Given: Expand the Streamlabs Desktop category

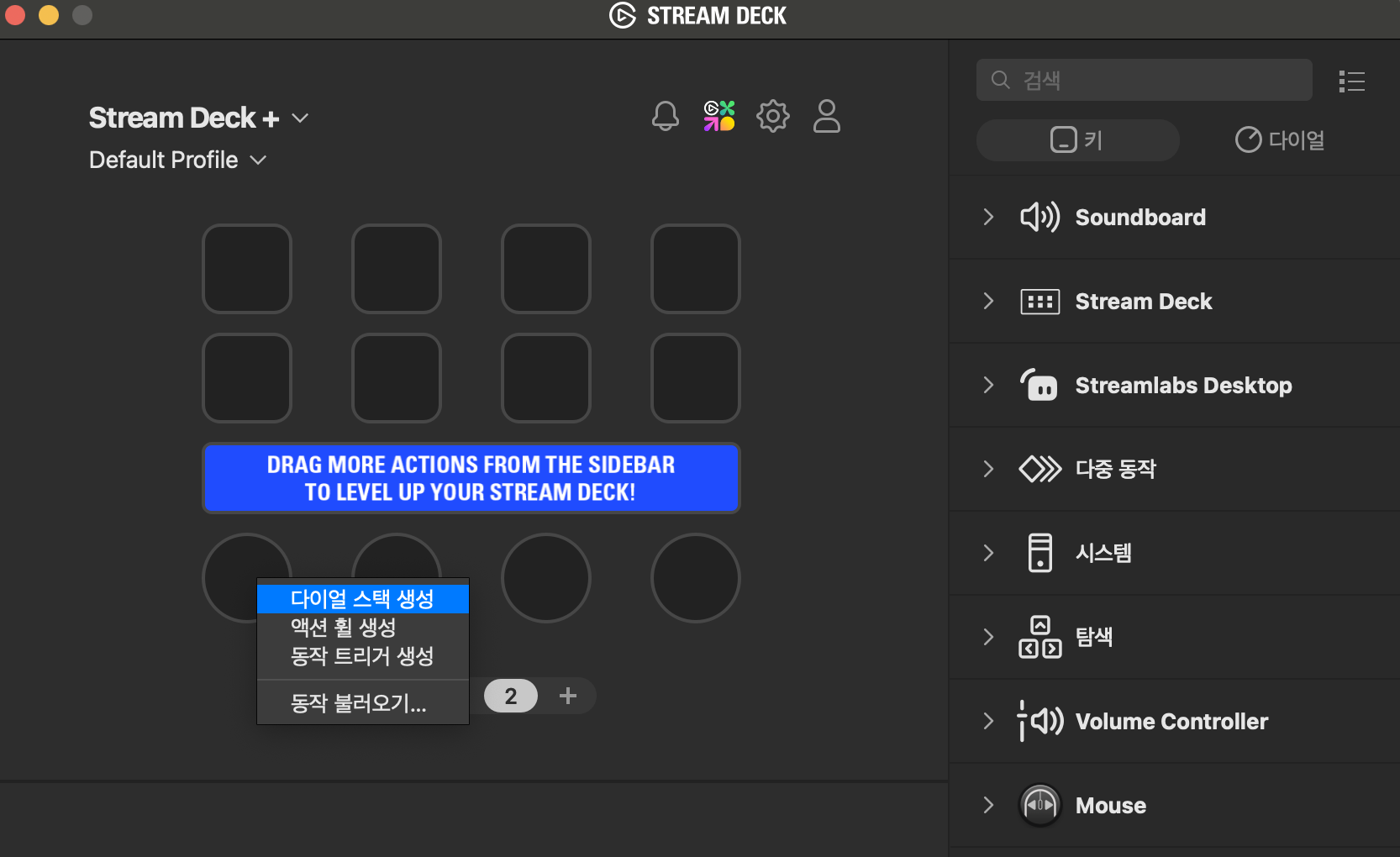Looking at the screenshot, I should coord(988,385).
